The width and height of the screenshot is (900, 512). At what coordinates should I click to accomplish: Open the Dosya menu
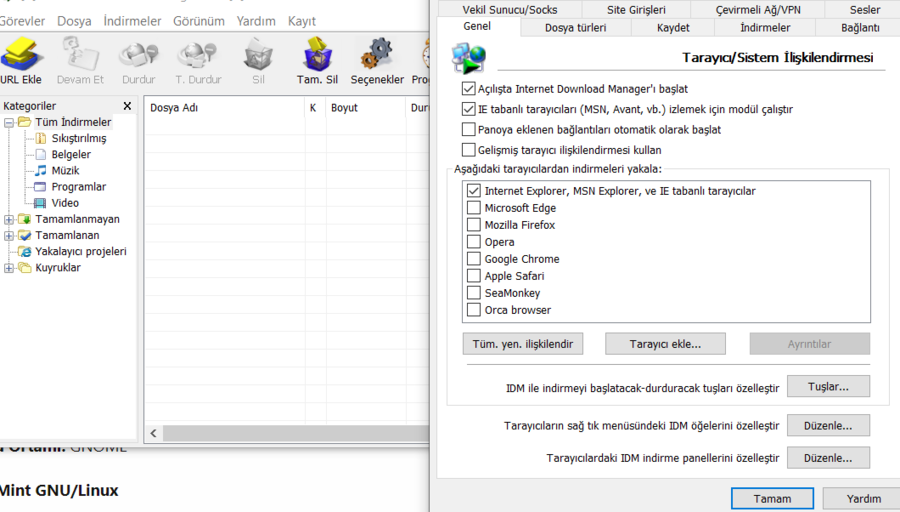[74, 21]
